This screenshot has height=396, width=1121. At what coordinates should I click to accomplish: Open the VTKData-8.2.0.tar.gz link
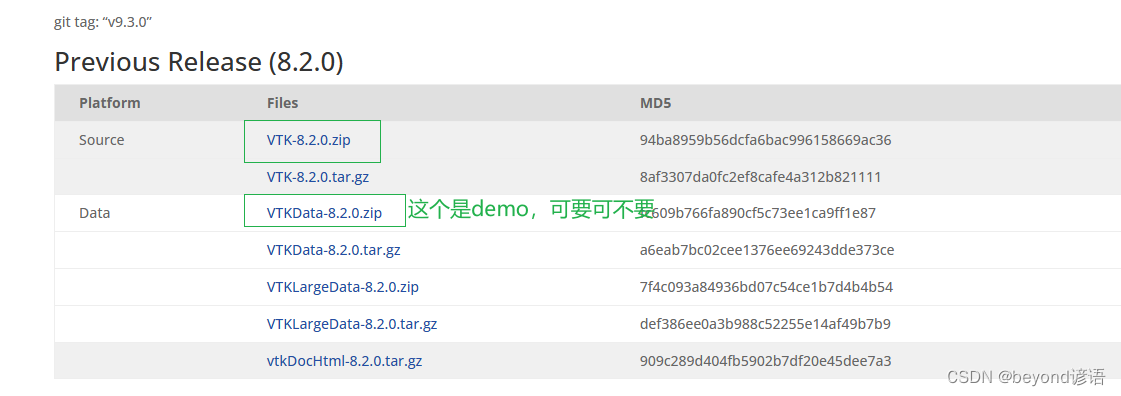333,250
